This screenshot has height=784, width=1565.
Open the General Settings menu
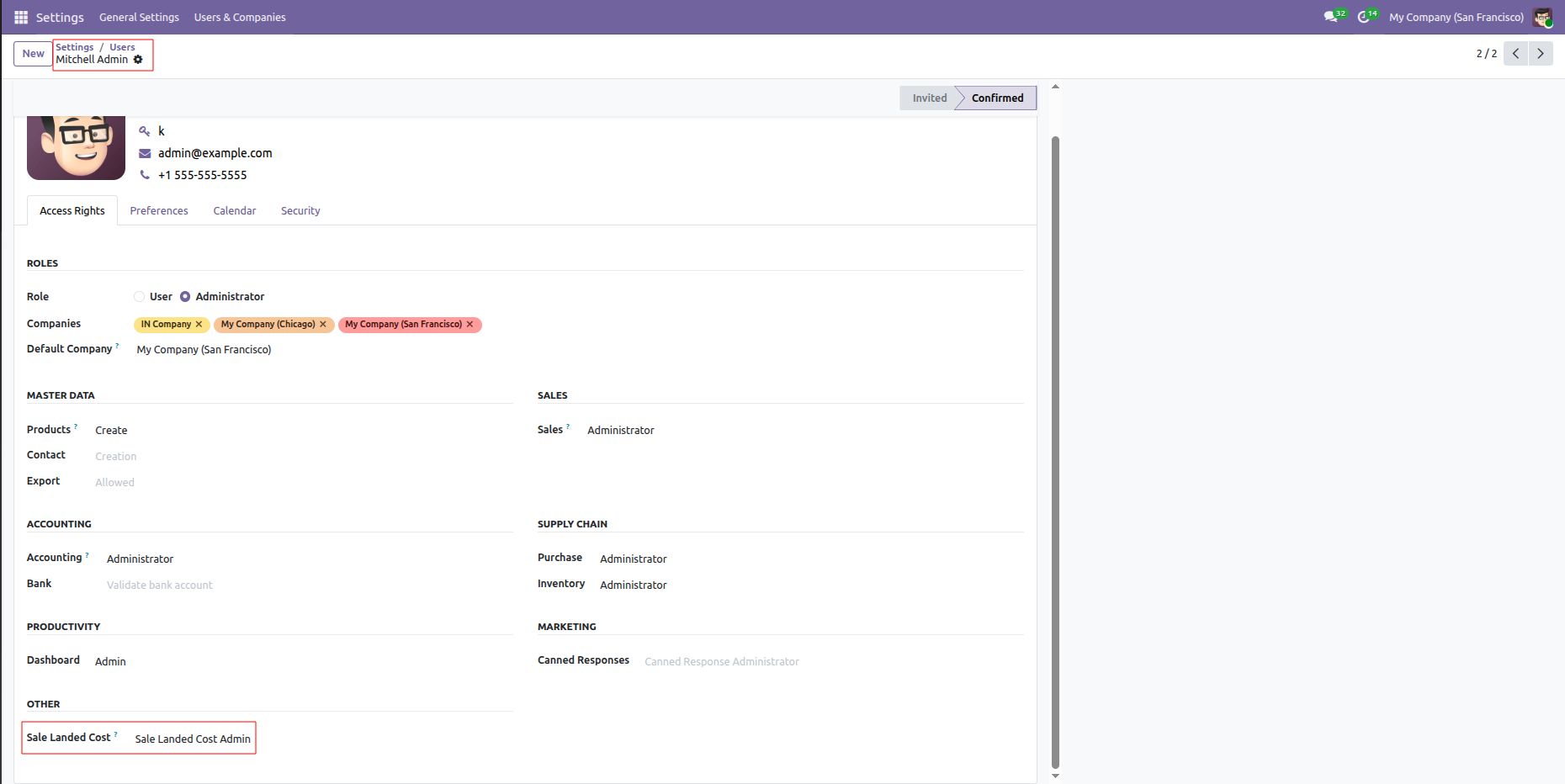pos(139,17)
